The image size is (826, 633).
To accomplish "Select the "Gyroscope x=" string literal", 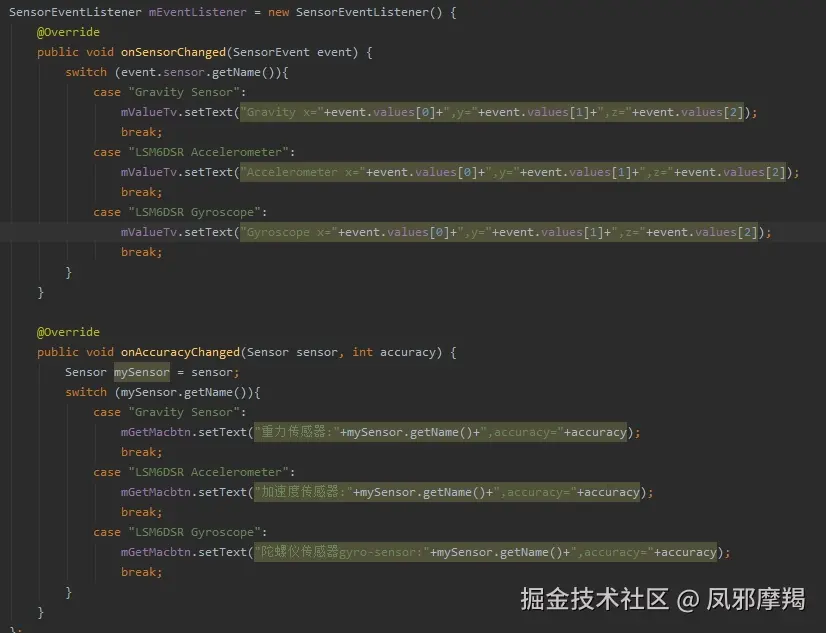I will click(289, 232).
